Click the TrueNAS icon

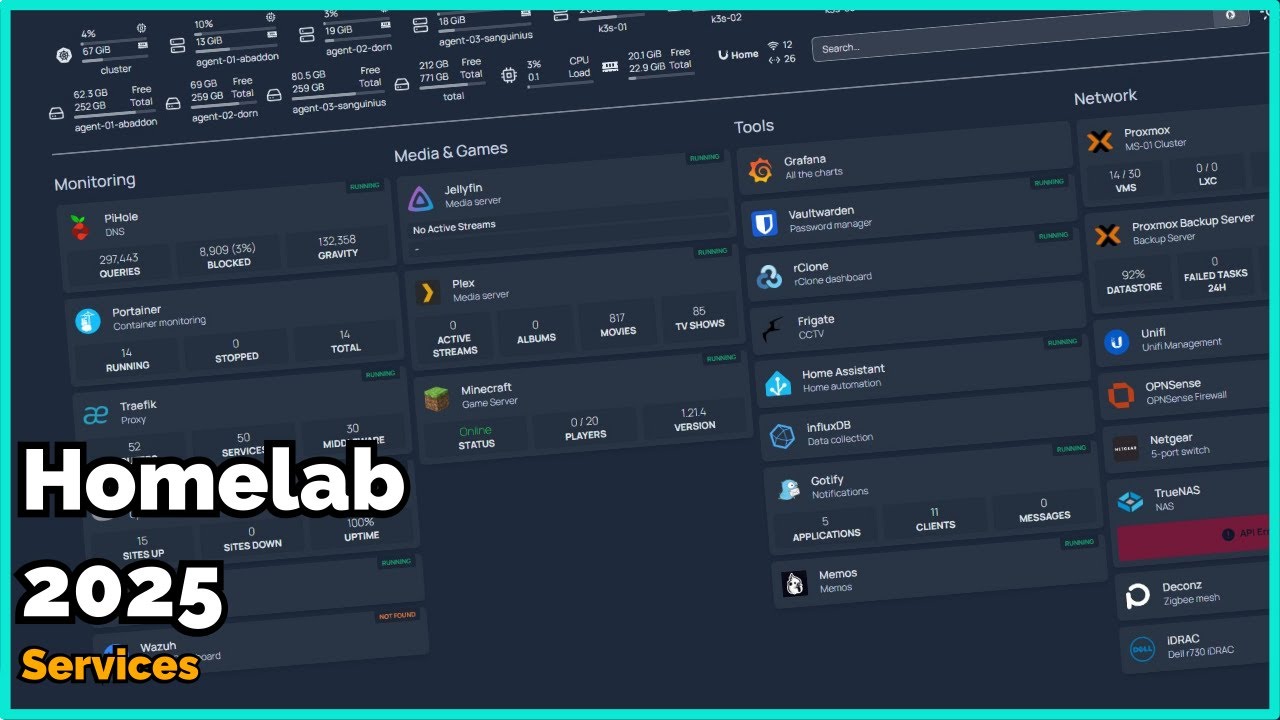coord(1130,501)
